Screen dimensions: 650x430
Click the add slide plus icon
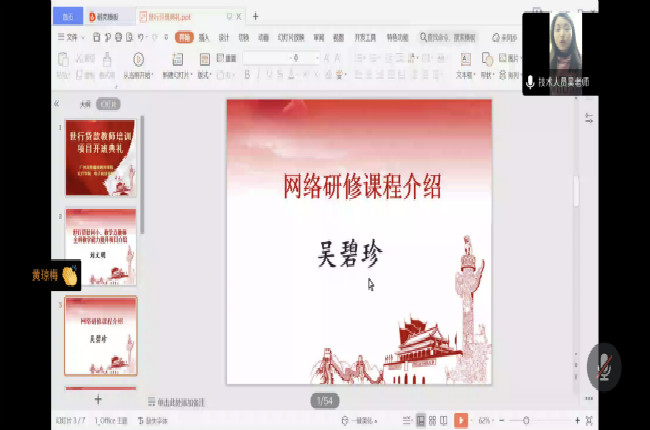click(97, 399)
